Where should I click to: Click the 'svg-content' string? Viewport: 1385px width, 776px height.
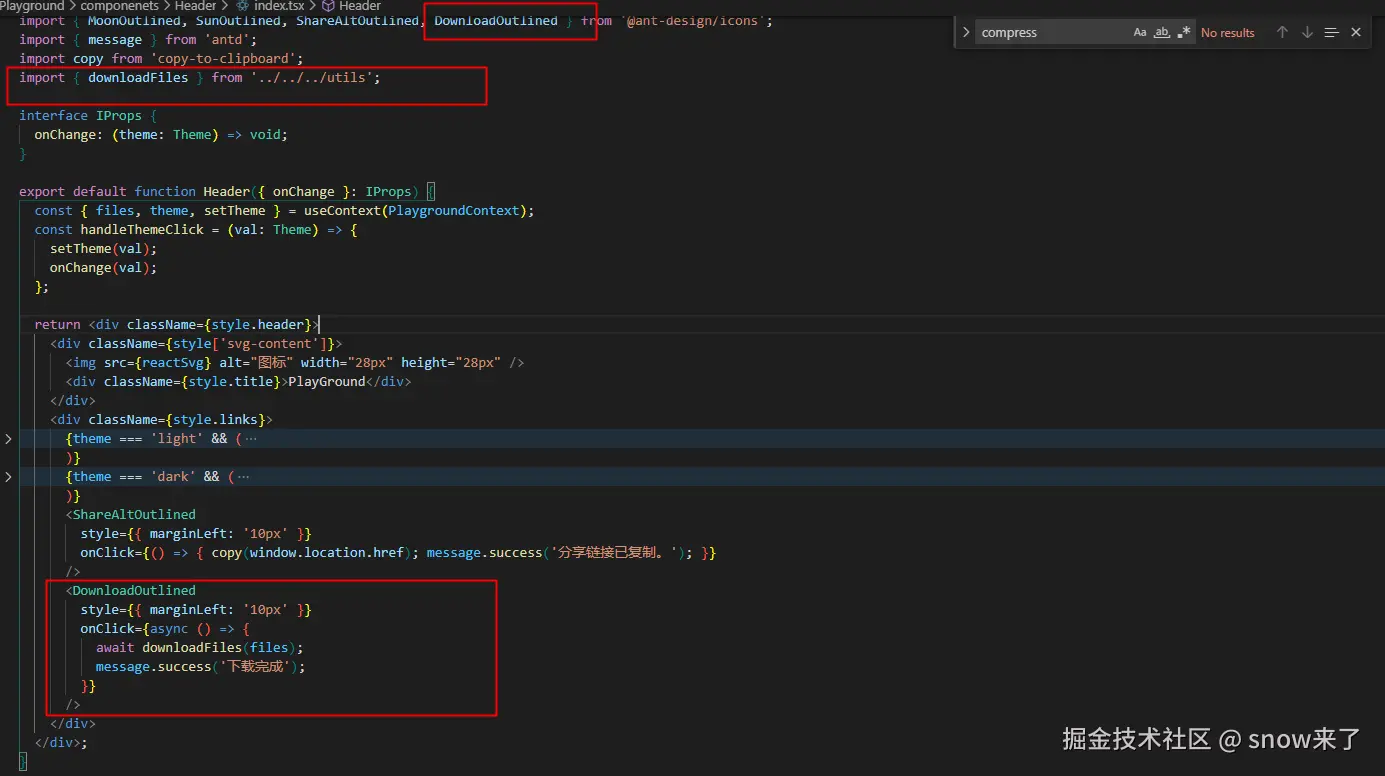pyautogui.click(x=273, y=343)
